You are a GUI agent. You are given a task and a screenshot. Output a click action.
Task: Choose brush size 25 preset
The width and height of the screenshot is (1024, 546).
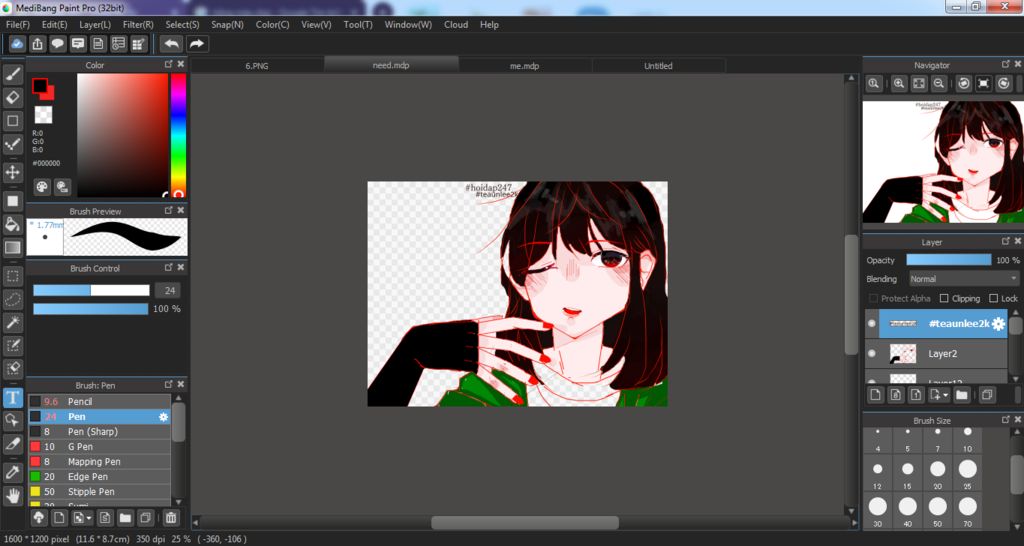[x=968, y=473]
